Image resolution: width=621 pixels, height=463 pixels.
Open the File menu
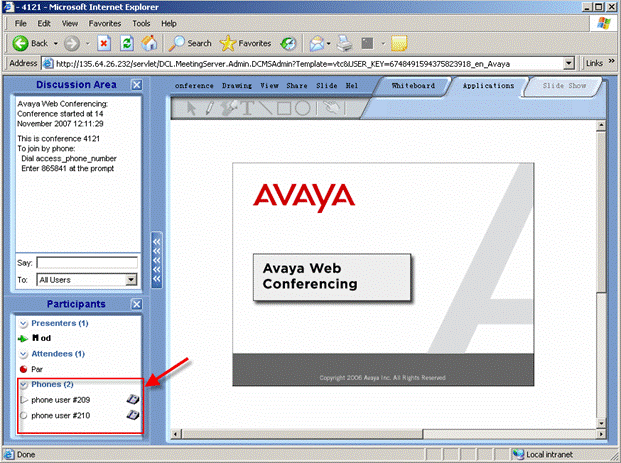click(x=21, y=23)
